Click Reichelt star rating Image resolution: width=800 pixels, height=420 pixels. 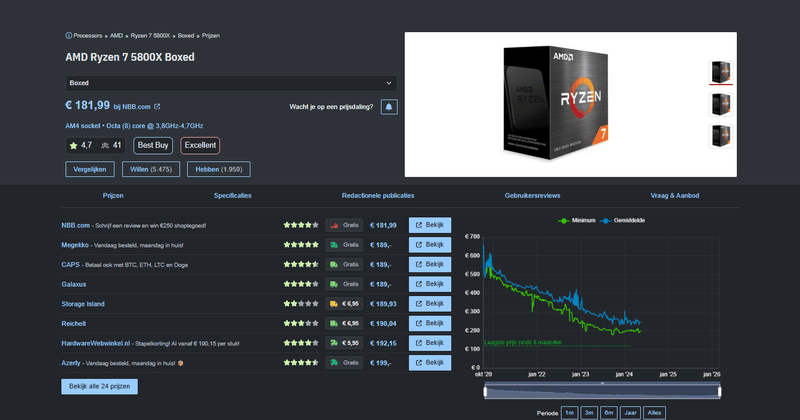(x=301, y=324)
